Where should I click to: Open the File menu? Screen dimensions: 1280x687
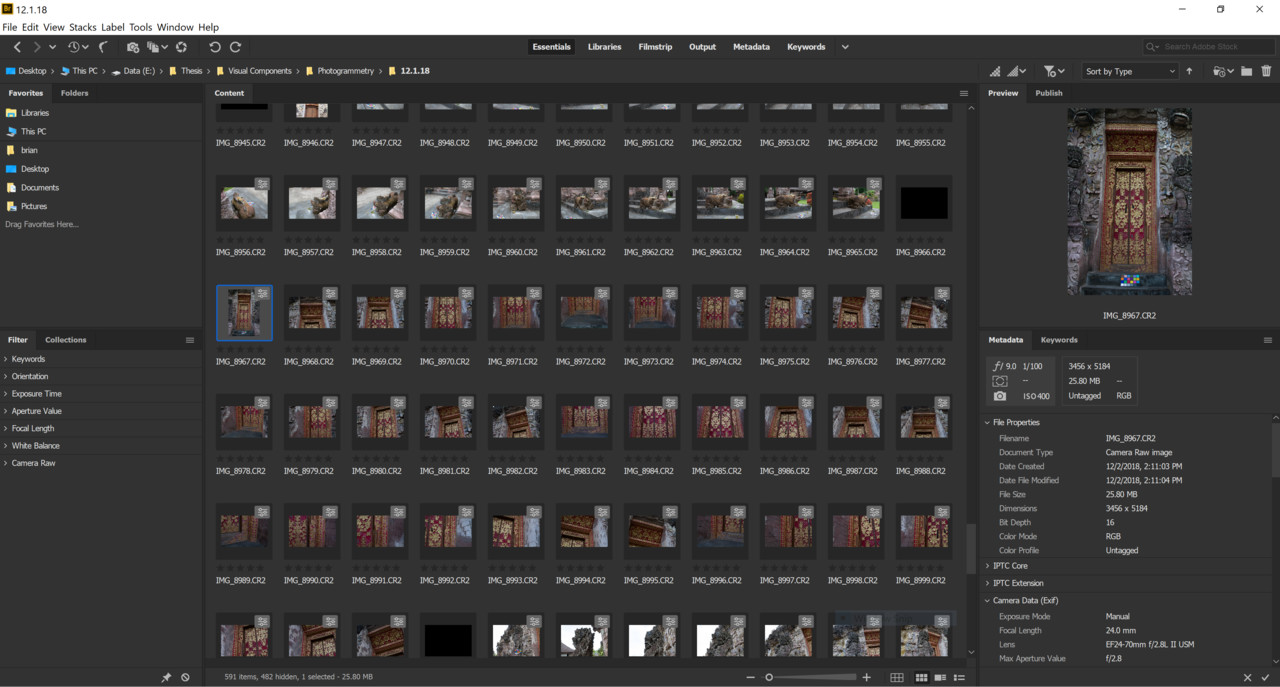tap(9, 27)
